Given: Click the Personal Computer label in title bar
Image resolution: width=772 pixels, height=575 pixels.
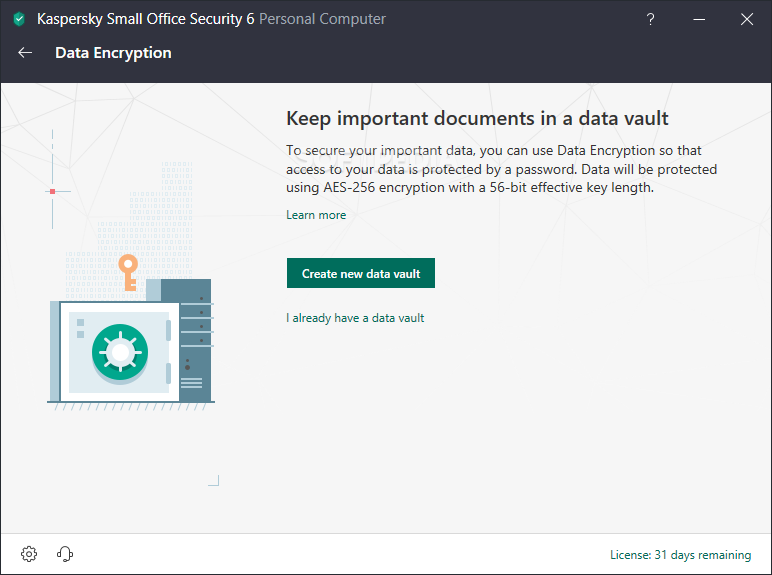Looking at the screenshot, I should pyautogui.click(x=322, y=19).
